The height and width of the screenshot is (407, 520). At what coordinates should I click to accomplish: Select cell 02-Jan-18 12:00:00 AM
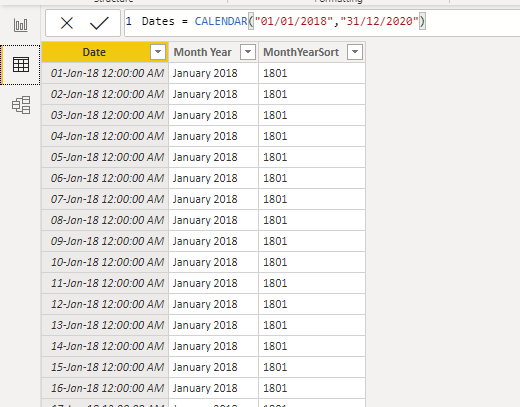point(105,94)
